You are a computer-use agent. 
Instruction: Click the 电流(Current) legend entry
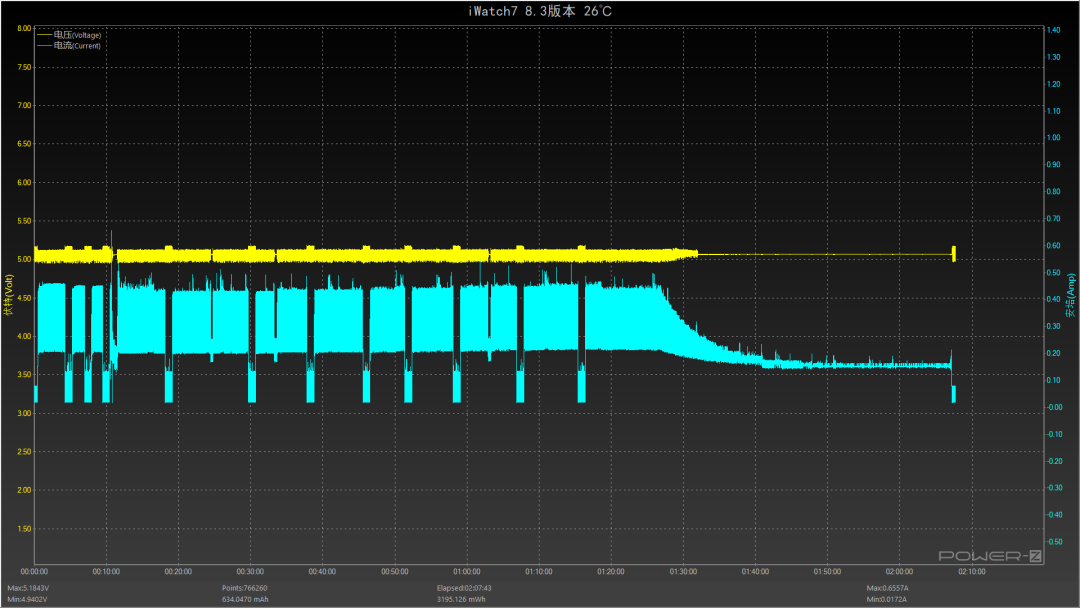[x=77, y=46]
